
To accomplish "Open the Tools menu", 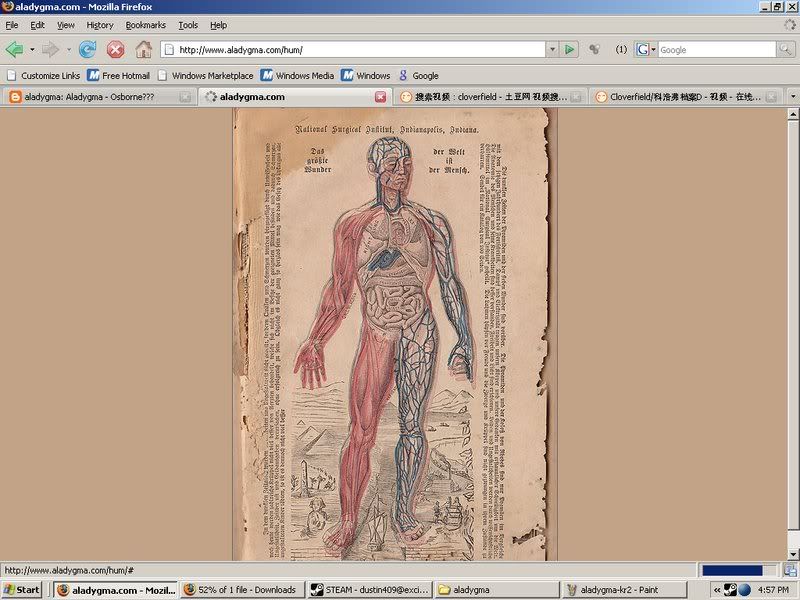I will point(188,25).
